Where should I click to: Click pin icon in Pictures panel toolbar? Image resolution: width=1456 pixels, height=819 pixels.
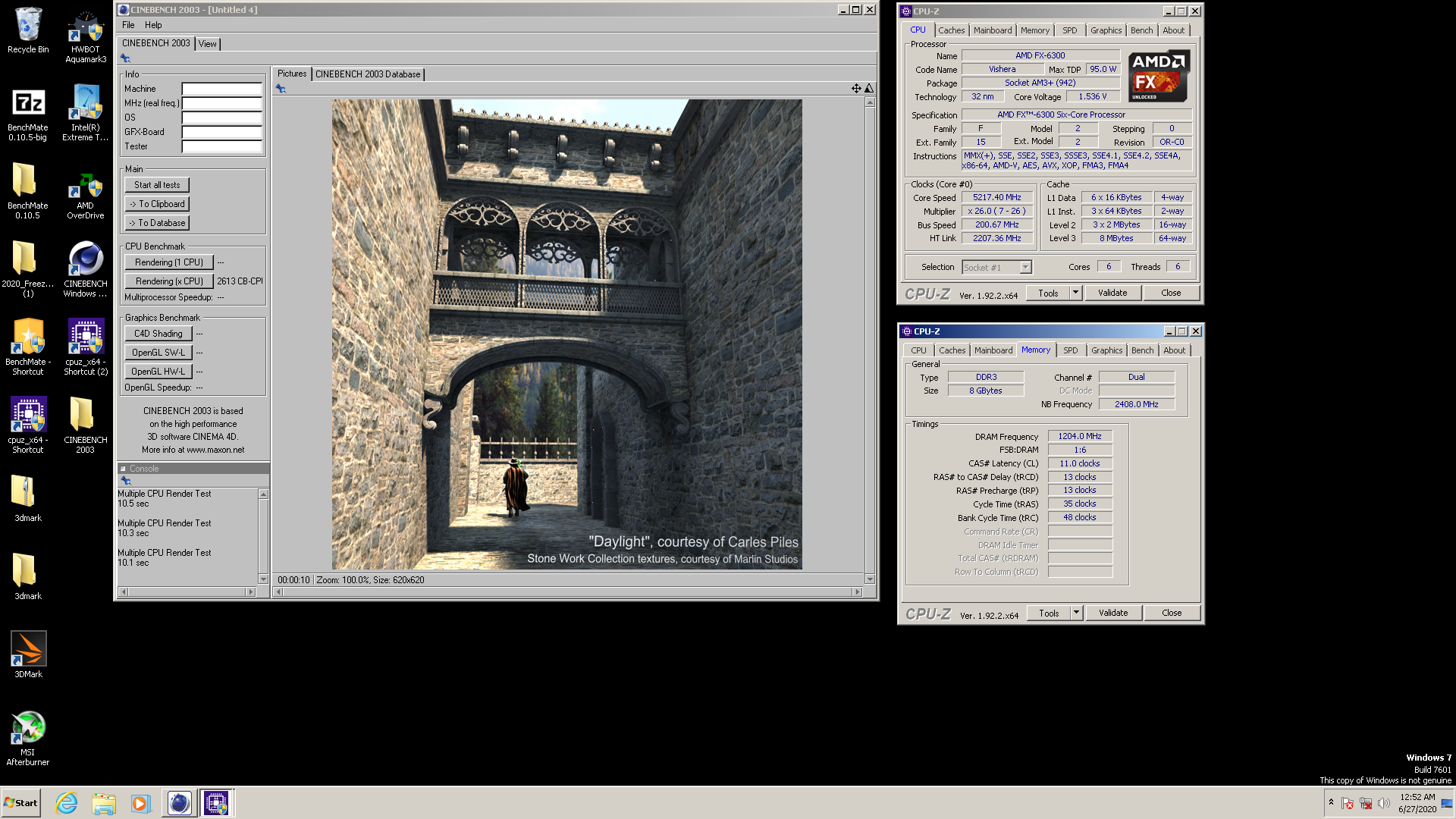coord(281,89)
